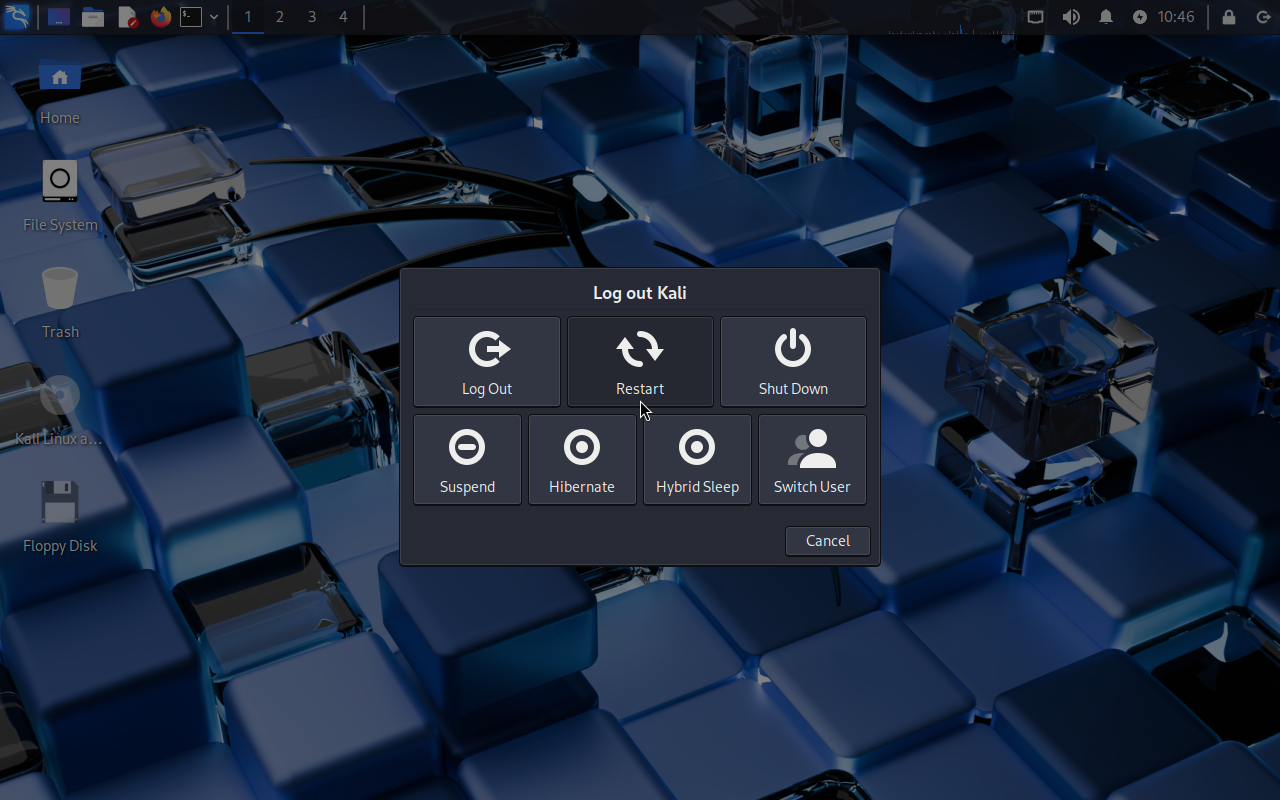Click the lock screen padlock icon

click(x=1229, y=17)
